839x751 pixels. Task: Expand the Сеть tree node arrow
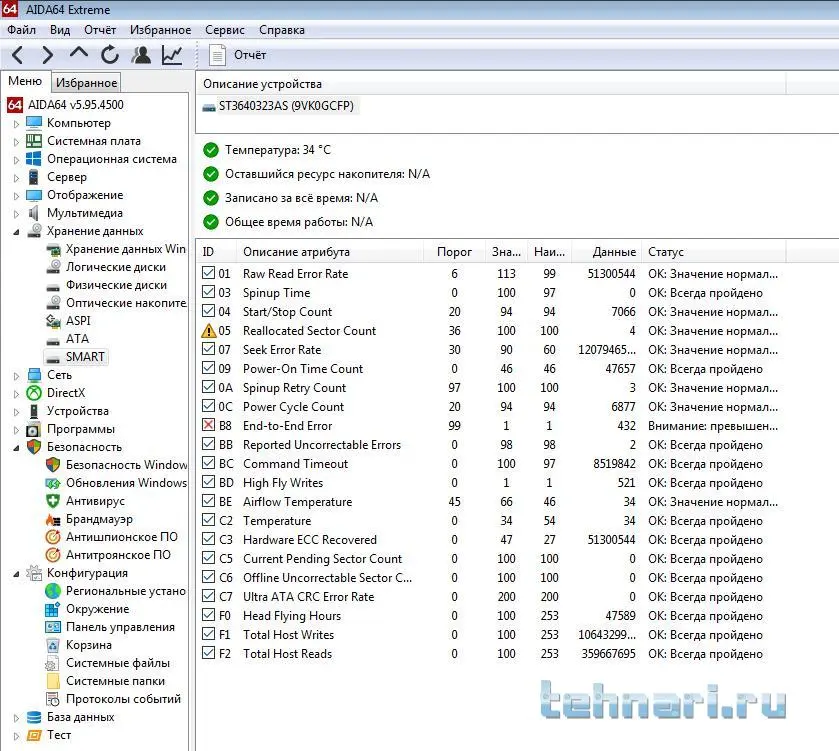pyautogui.click(x=16, y=376)
